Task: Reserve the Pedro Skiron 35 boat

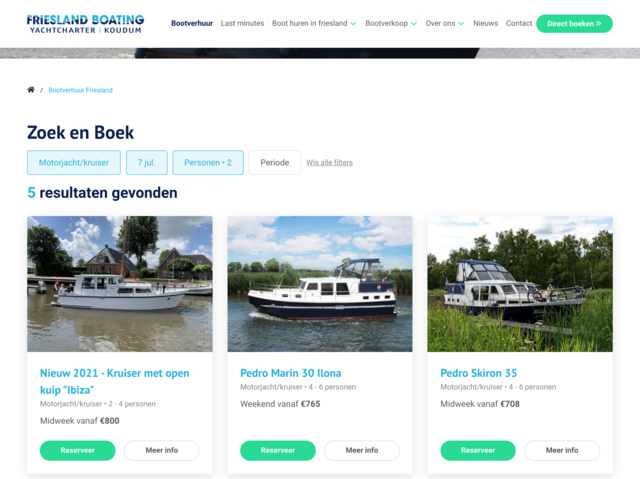Action: coord(478,450)
